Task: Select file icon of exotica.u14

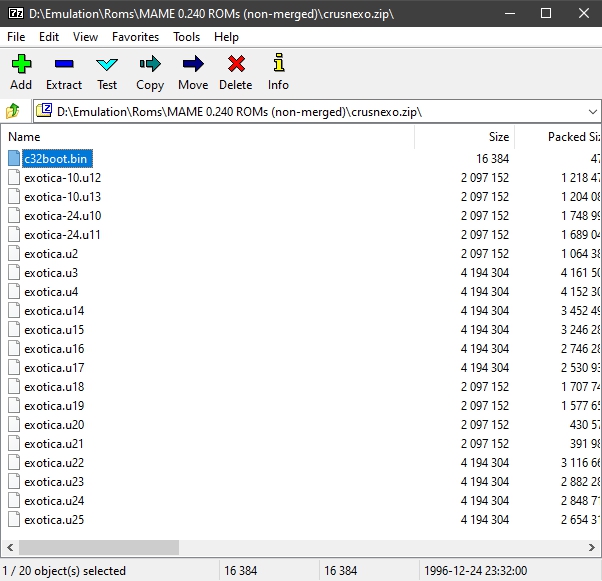Action: tap(14, 310)
